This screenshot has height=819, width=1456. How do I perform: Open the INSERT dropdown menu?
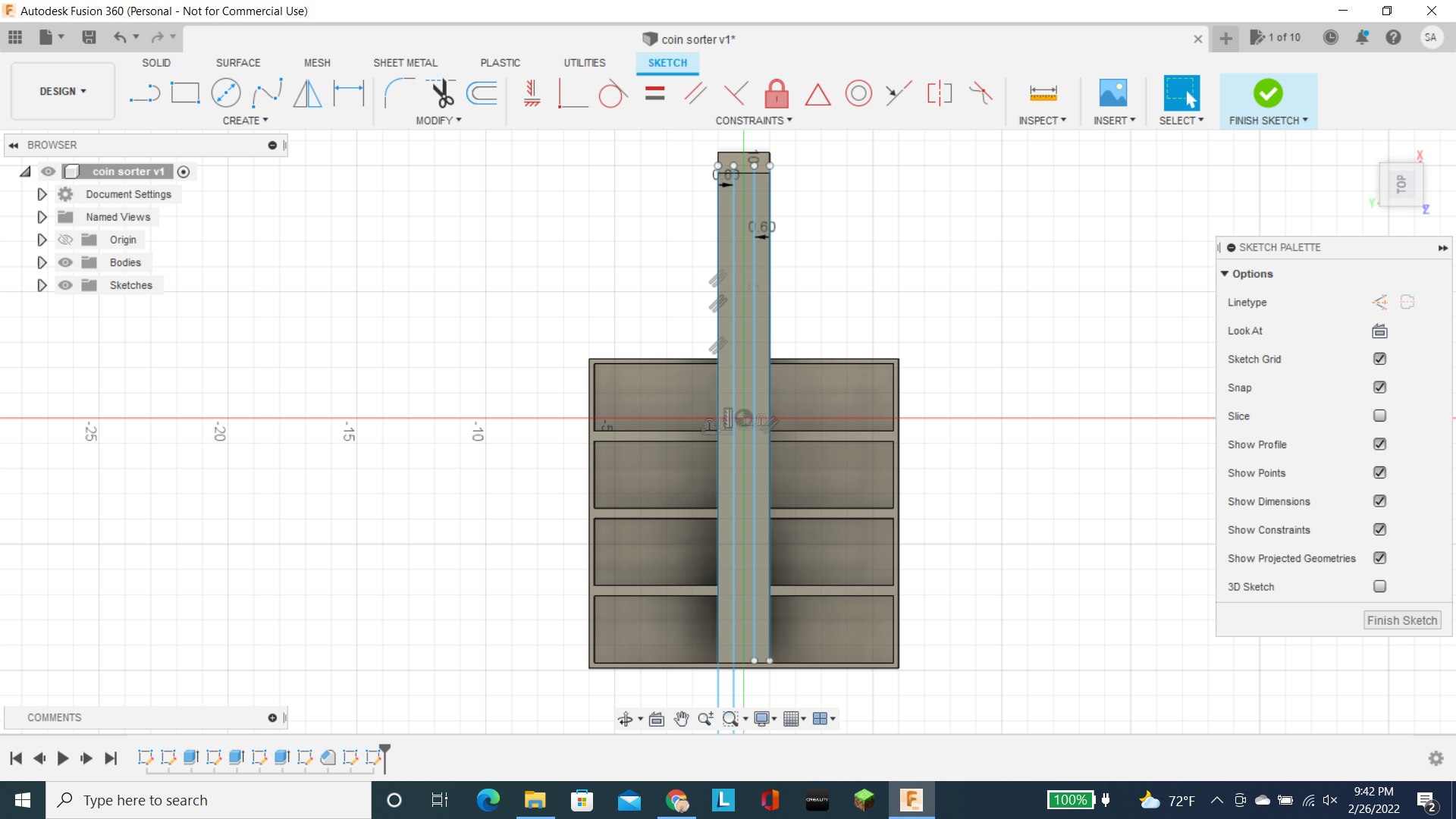(1112, 120)
